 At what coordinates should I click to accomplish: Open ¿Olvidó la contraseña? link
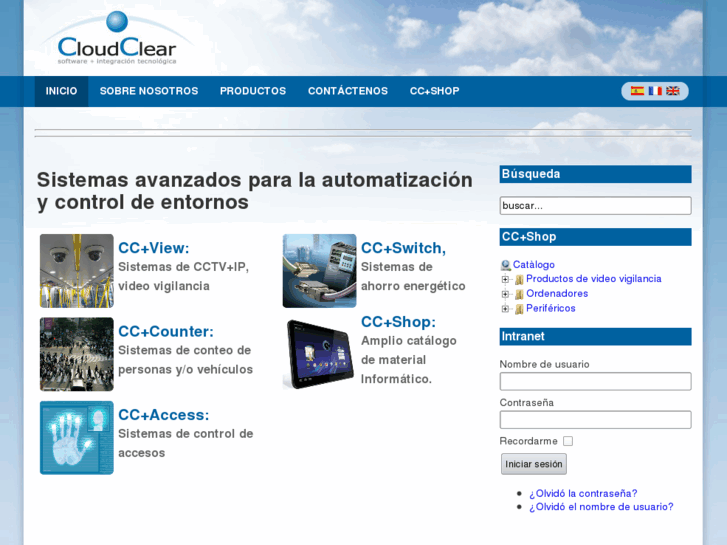coord(583,493)
